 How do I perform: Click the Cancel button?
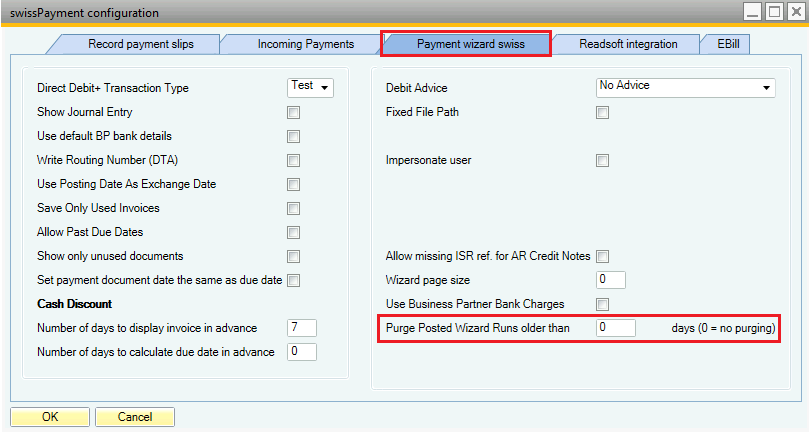pos(135,417)
